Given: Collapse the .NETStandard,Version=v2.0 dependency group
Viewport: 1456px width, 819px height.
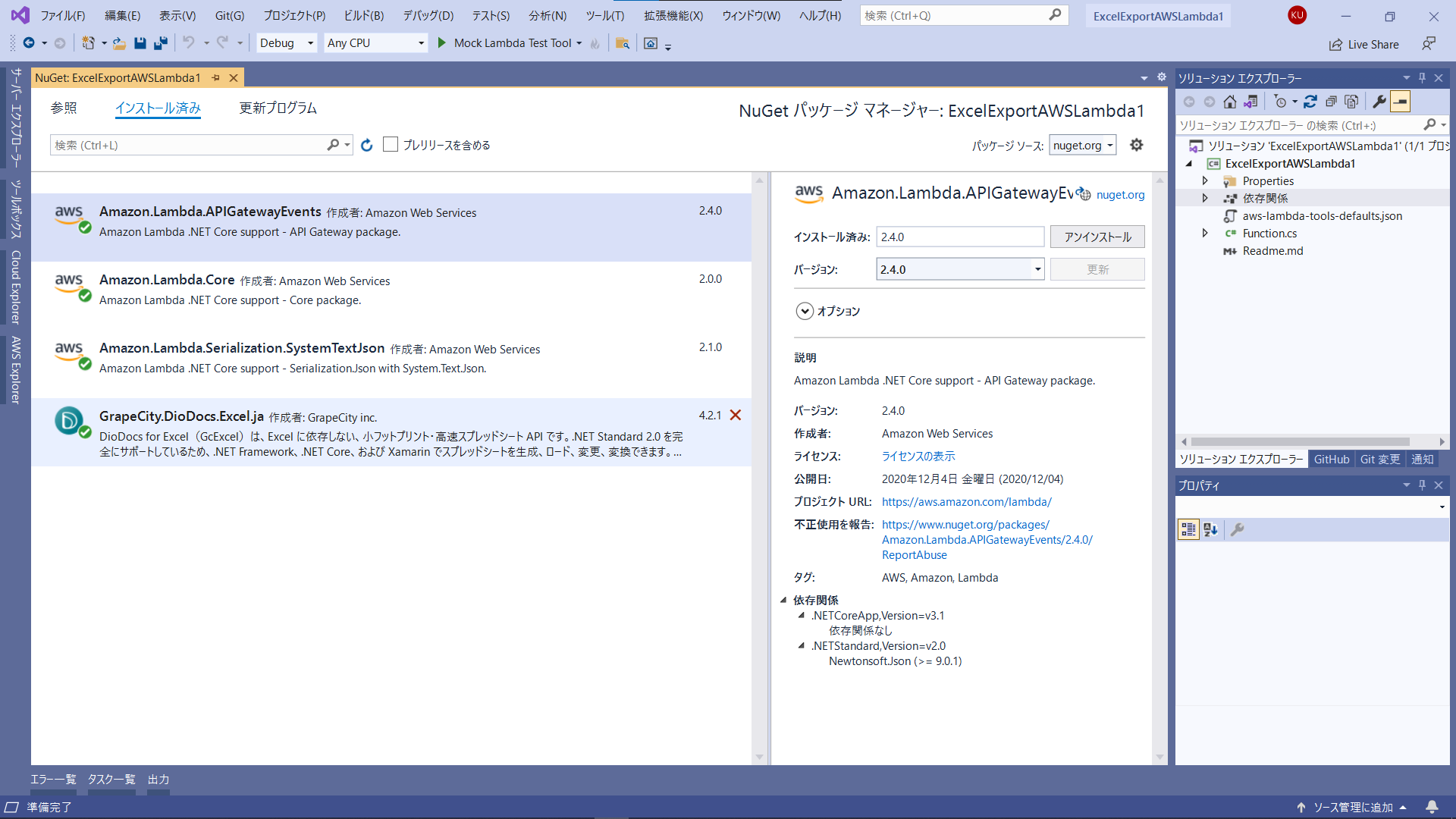Looking at the screenshot, I should (801, 645).
